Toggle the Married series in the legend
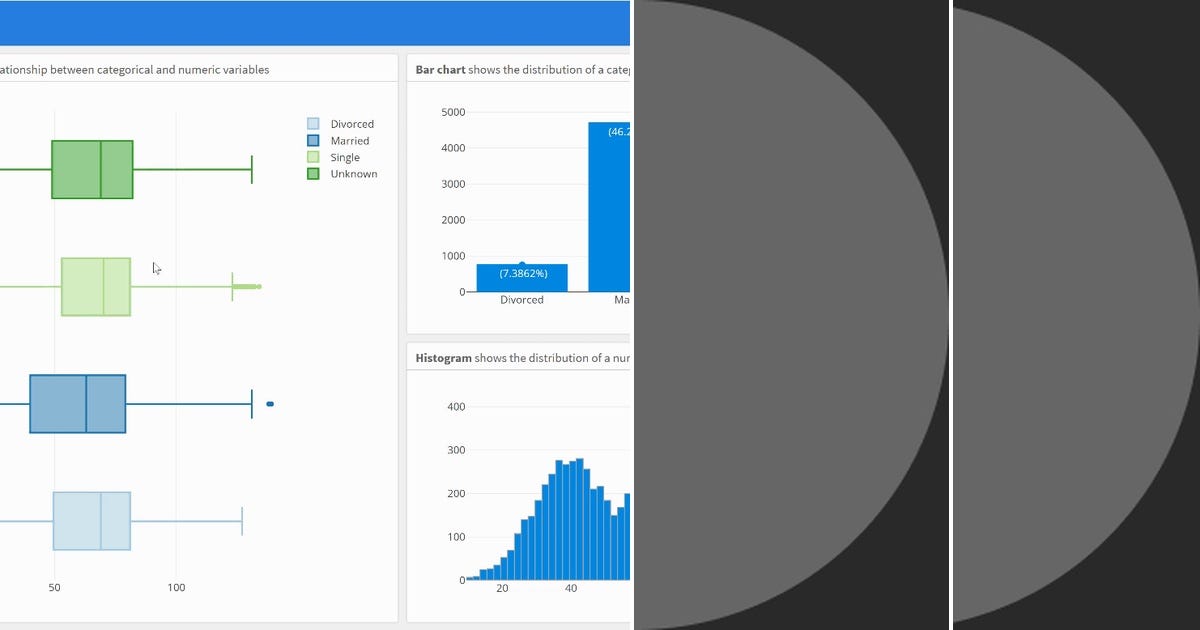The width and height of the screenshot is (1200, 630). pyautogui.click(x=349, y=140)
